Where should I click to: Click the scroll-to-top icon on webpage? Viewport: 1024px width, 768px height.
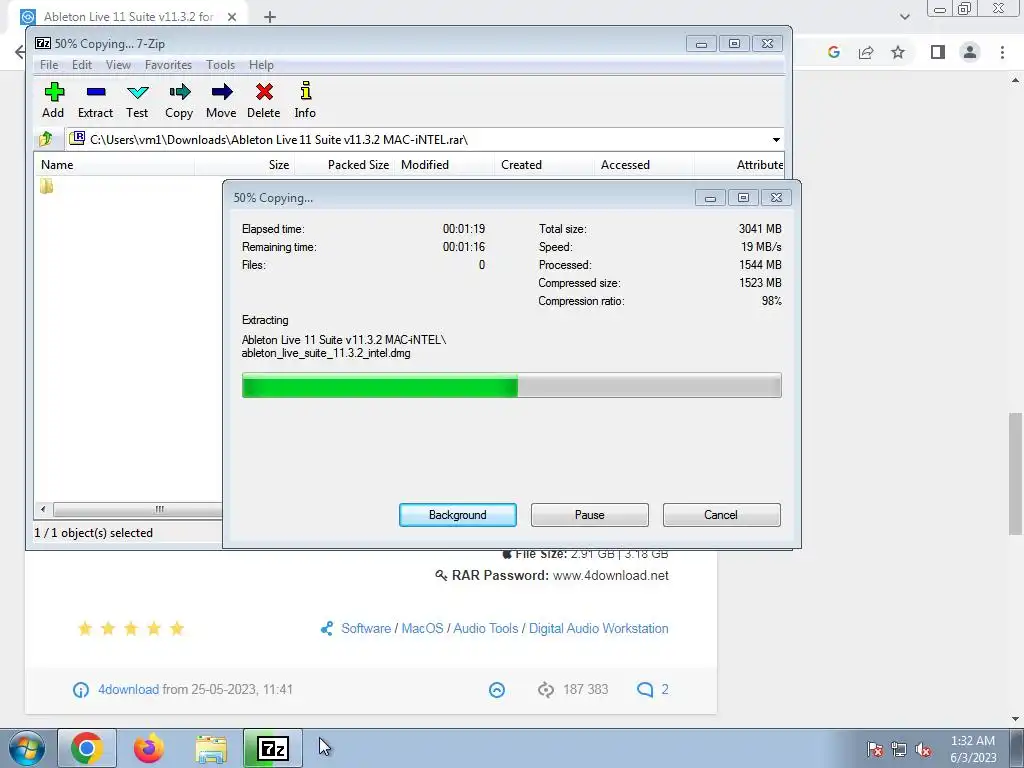click(497, 690)
